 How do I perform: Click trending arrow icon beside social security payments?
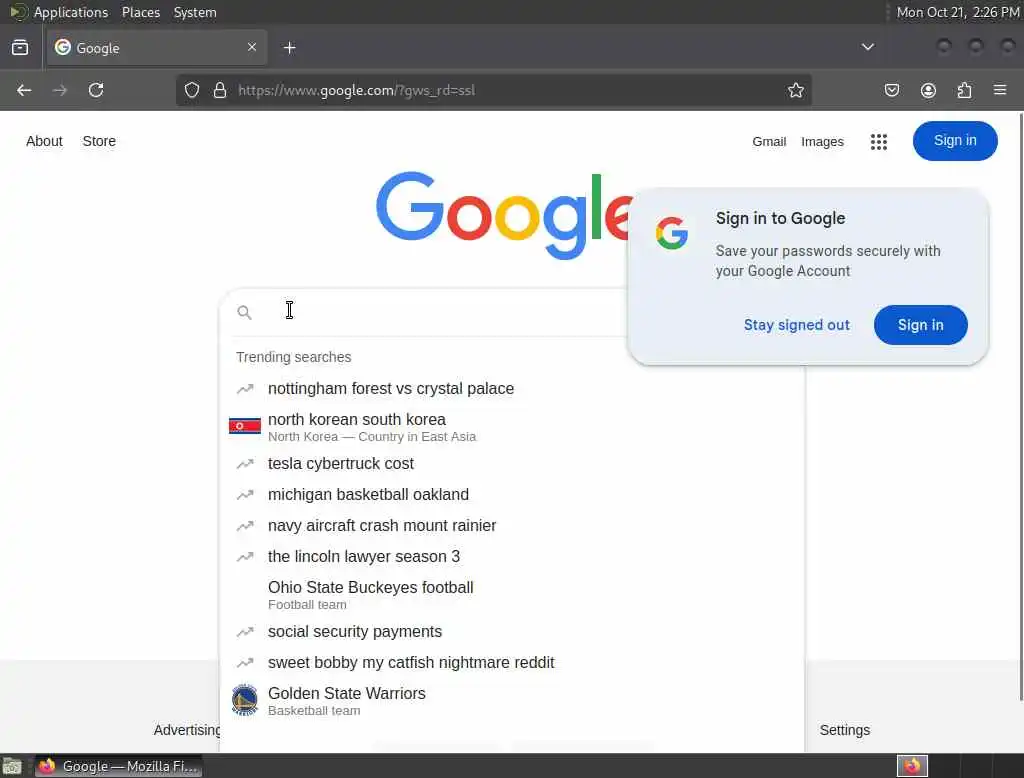tap(245, 632)
